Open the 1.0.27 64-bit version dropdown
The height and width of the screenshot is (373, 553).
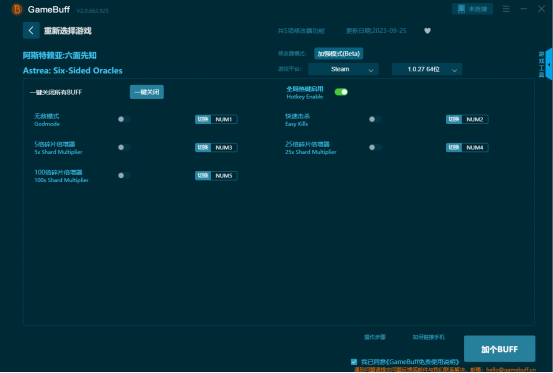[427, 69]
